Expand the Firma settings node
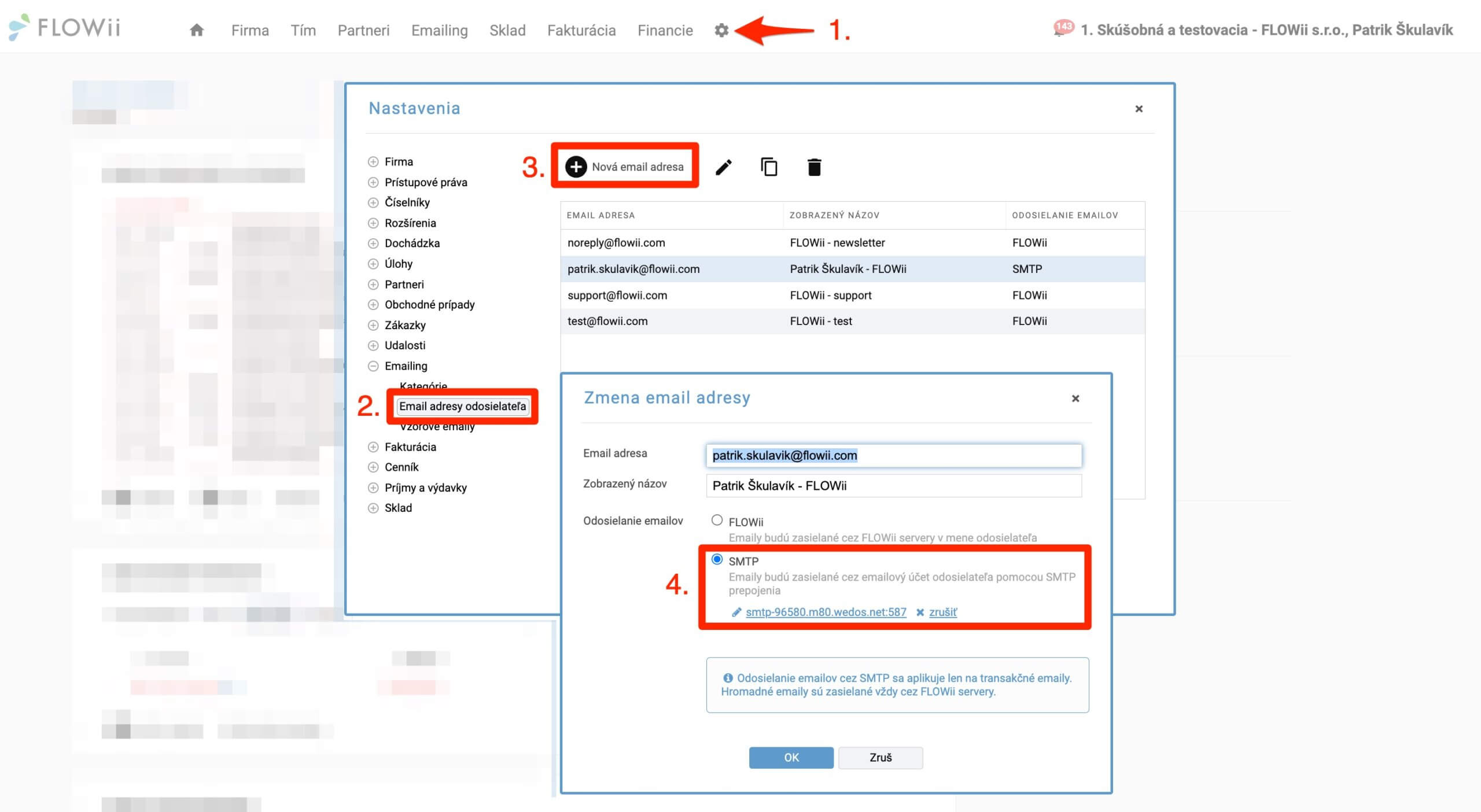Image resolution: width=1481 pixels, height=812 pixels. tap(373, 162)
